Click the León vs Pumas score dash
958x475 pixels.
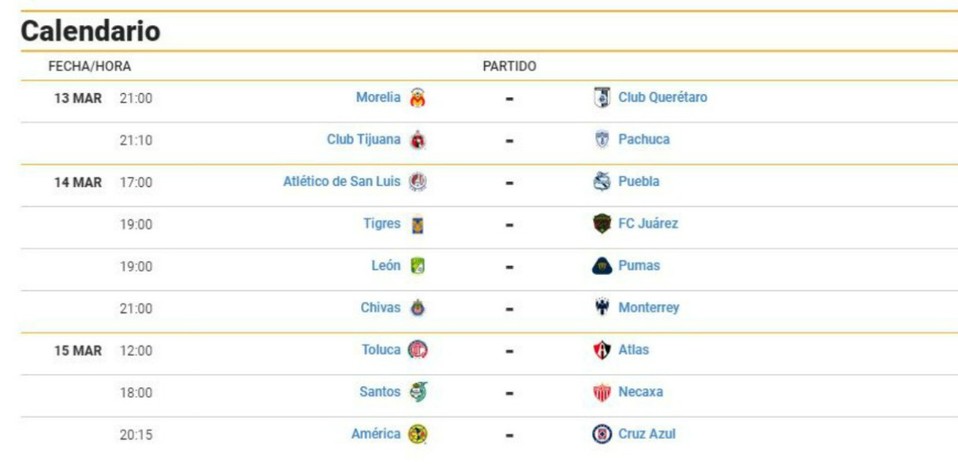point(510,267)
